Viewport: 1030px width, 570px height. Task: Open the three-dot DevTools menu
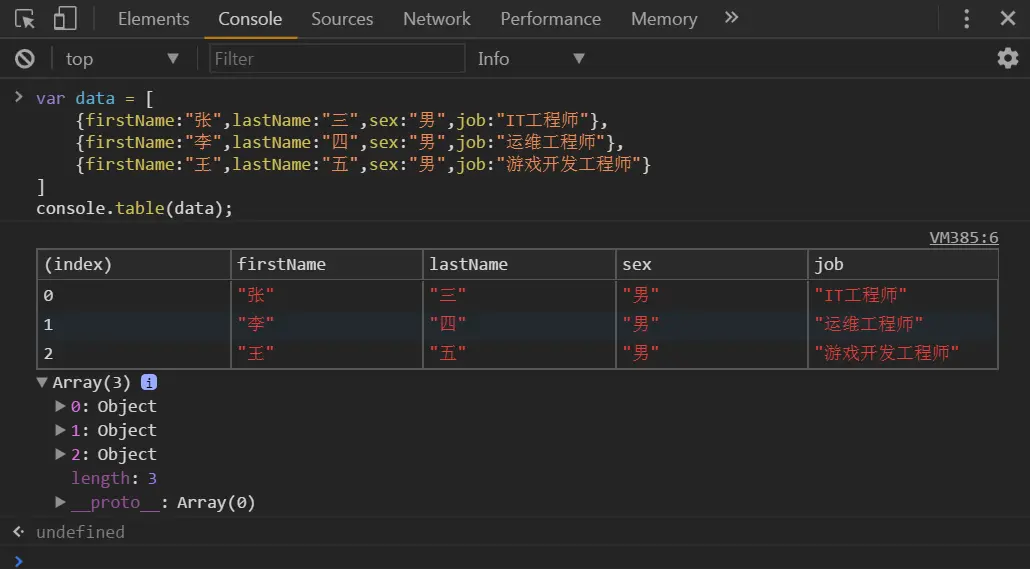click(x=966, y=19)
